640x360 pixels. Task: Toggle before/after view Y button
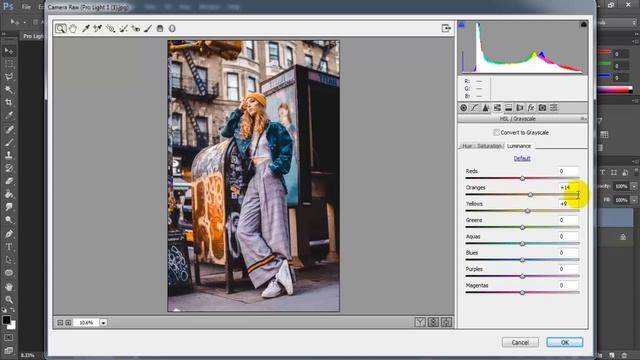(x=420, y=322)
